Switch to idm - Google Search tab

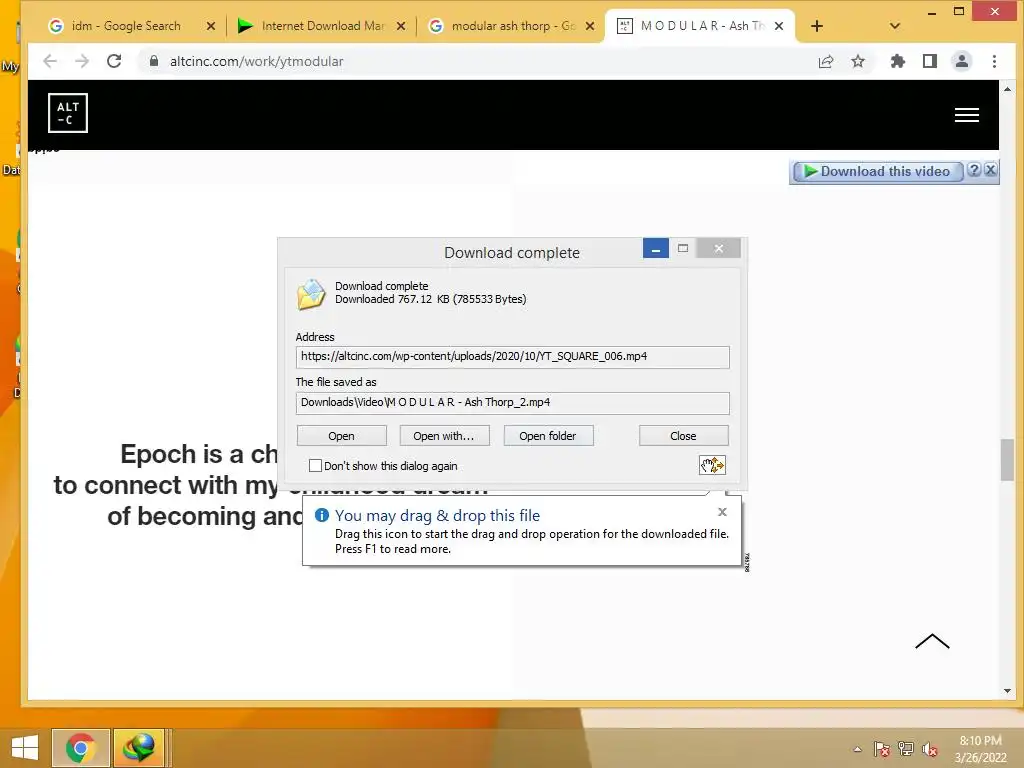[125, 26]
